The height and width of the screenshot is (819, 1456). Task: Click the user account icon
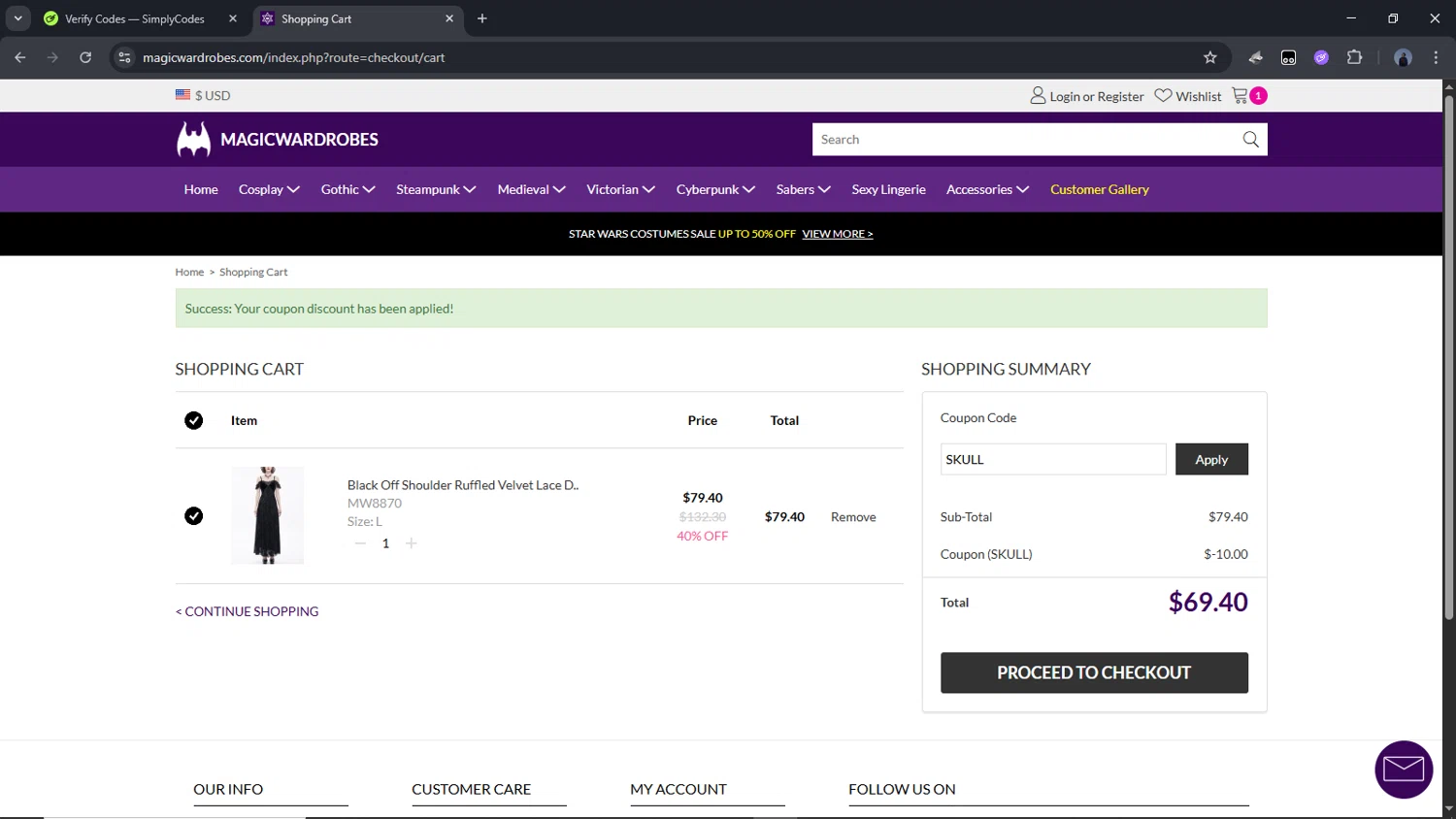[1038, 95]
